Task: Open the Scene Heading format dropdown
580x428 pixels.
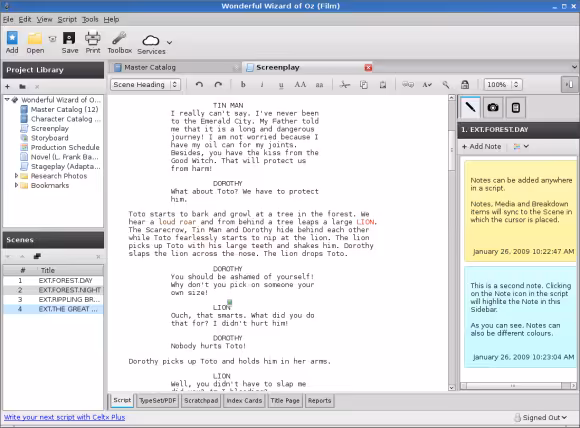Action: pyautogui.click(x=145, y=85)
